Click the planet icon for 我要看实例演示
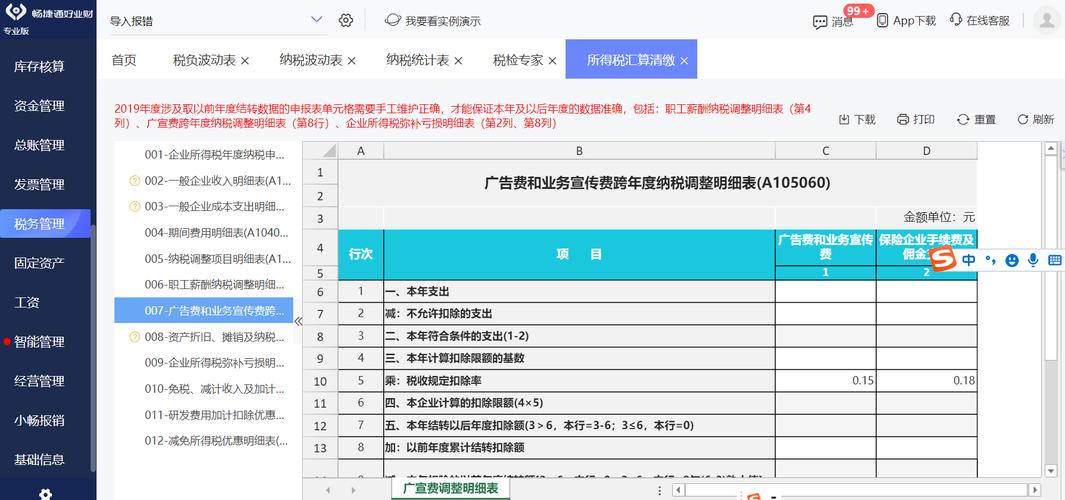Image resolution: width=1065 pixels, height=500 pixels. click(x=392, y=20)
